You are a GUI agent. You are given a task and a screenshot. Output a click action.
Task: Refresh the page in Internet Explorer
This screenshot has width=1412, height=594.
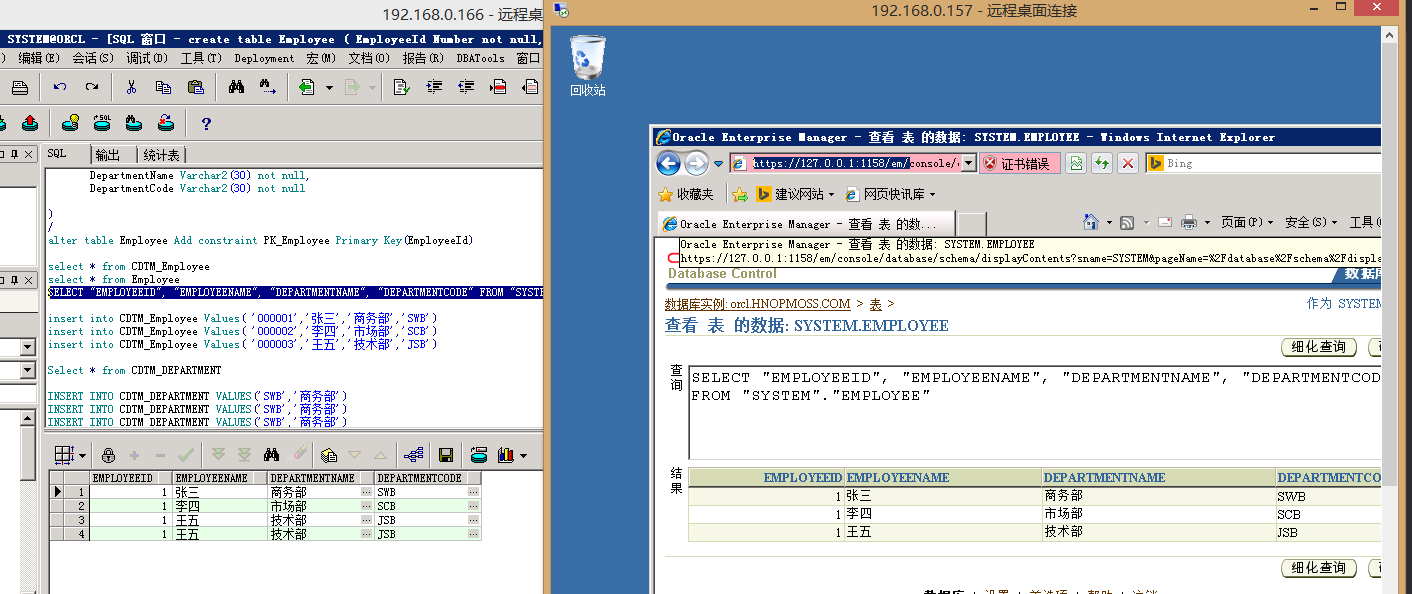[x=1102, y=163]
